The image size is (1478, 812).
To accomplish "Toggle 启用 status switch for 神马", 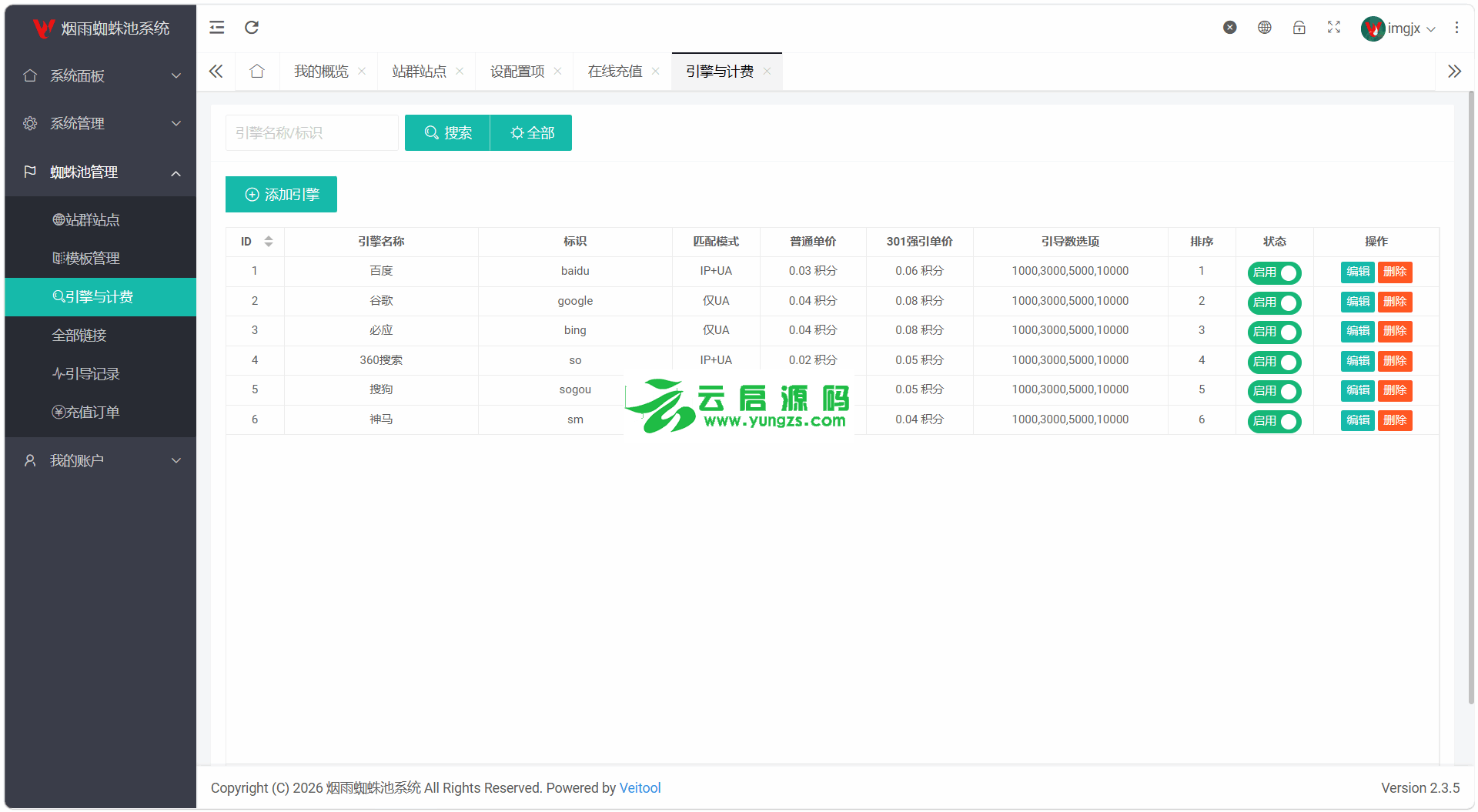I will click(1274, 421).
